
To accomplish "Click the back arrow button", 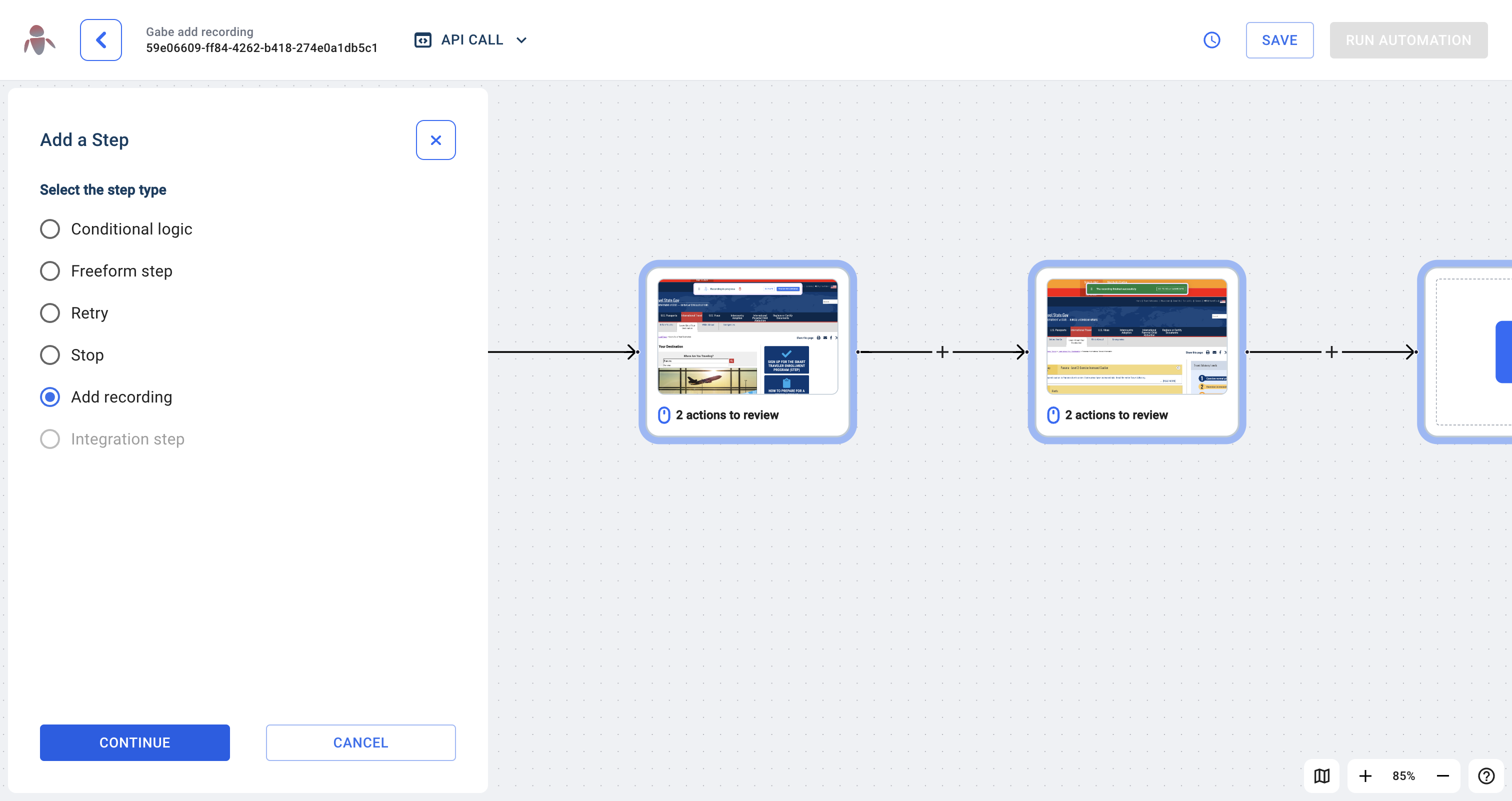I will pos(101,40).
